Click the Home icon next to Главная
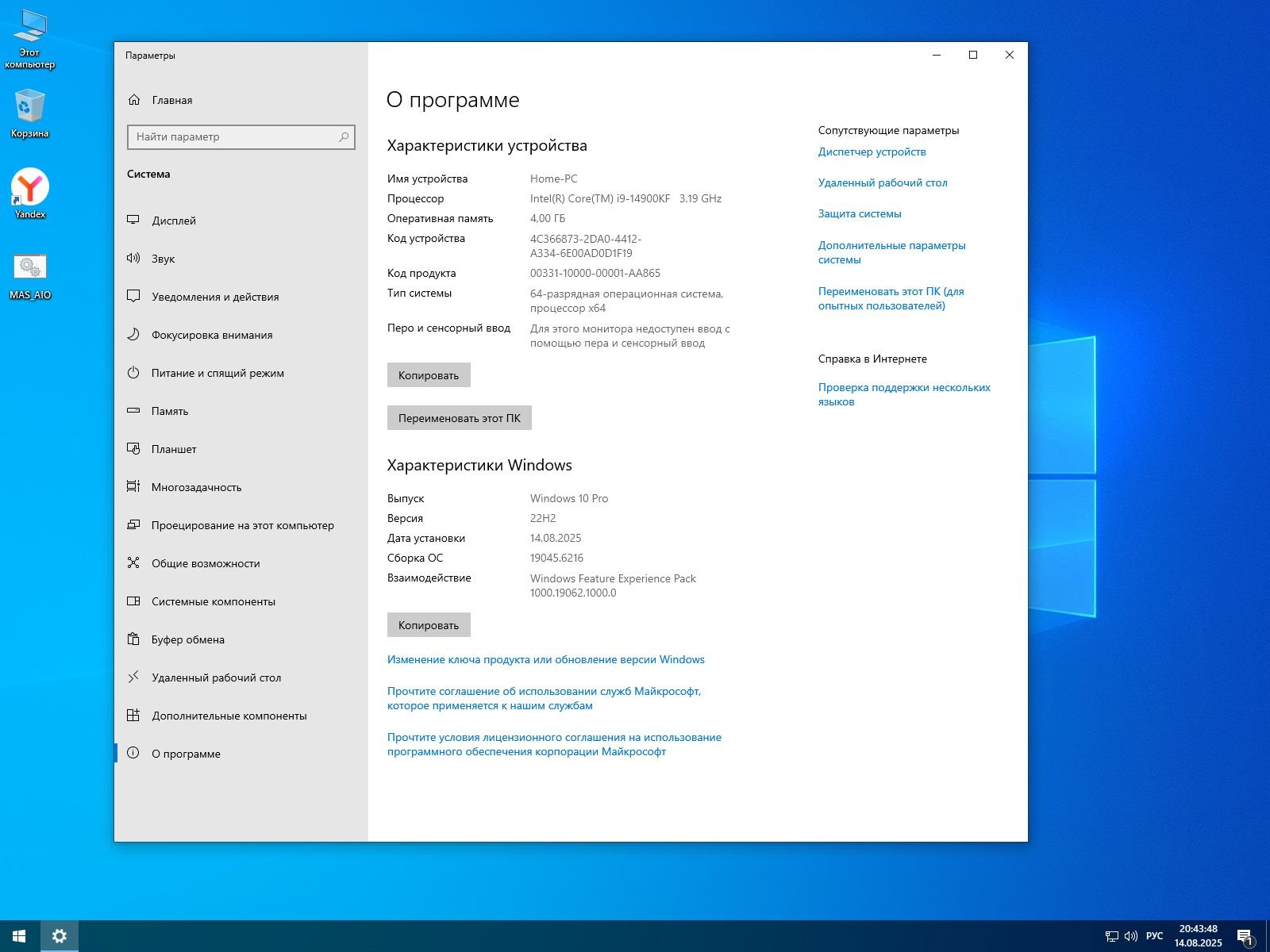The height and width of the screenshot is (952, 1270). pyautogui.click(x=134, y=100)
